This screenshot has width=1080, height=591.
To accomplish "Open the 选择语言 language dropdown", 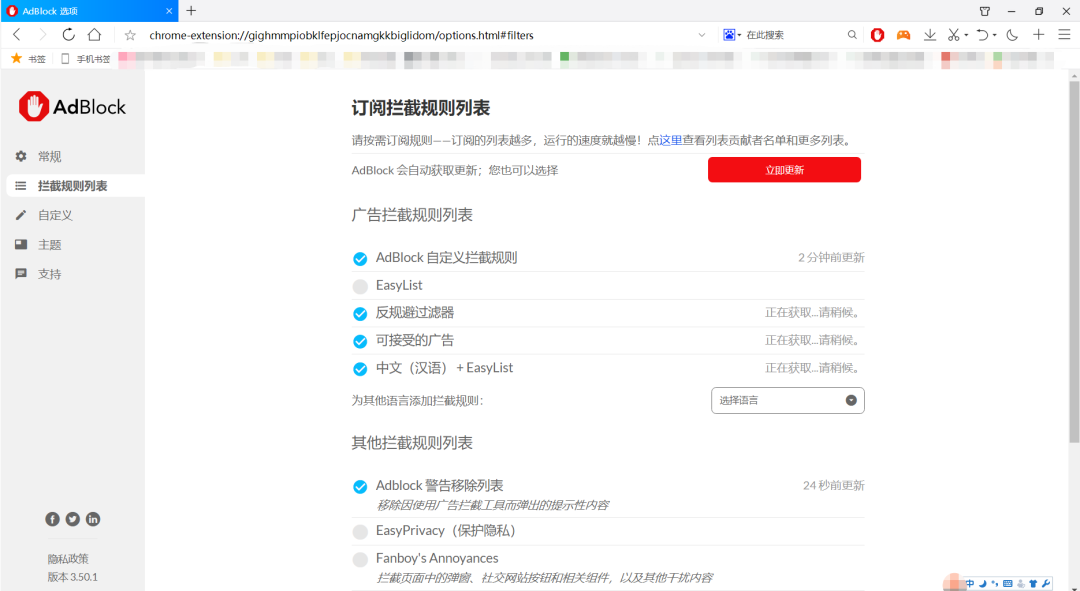I will point(787,400).
